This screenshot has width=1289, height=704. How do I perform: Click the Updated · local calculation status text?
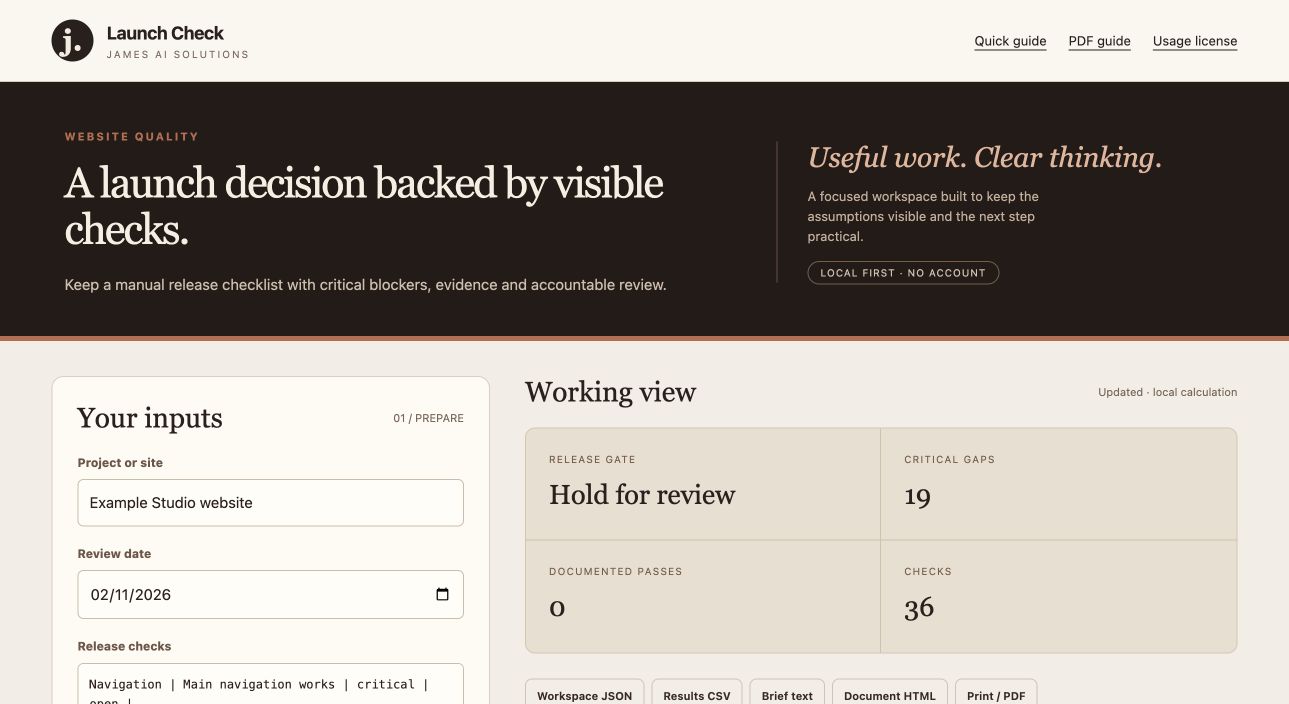[1167, 392]
